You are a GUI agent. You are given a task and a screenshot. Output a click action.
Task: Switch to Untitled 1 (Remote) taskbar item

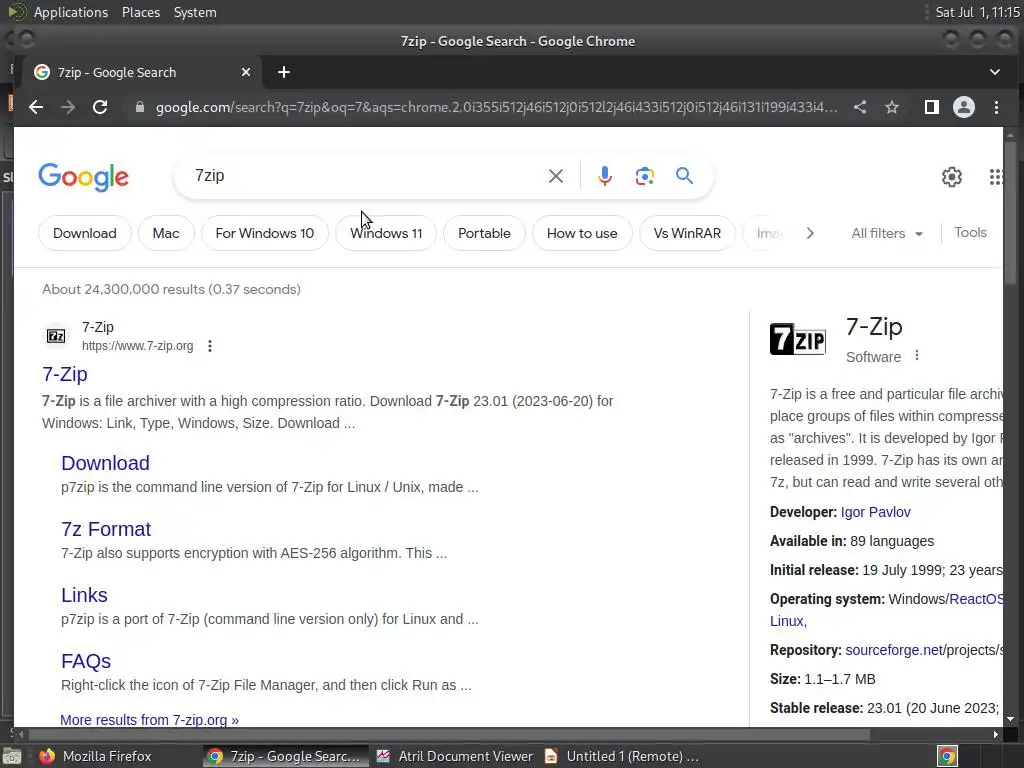click(x=622, y=756)
